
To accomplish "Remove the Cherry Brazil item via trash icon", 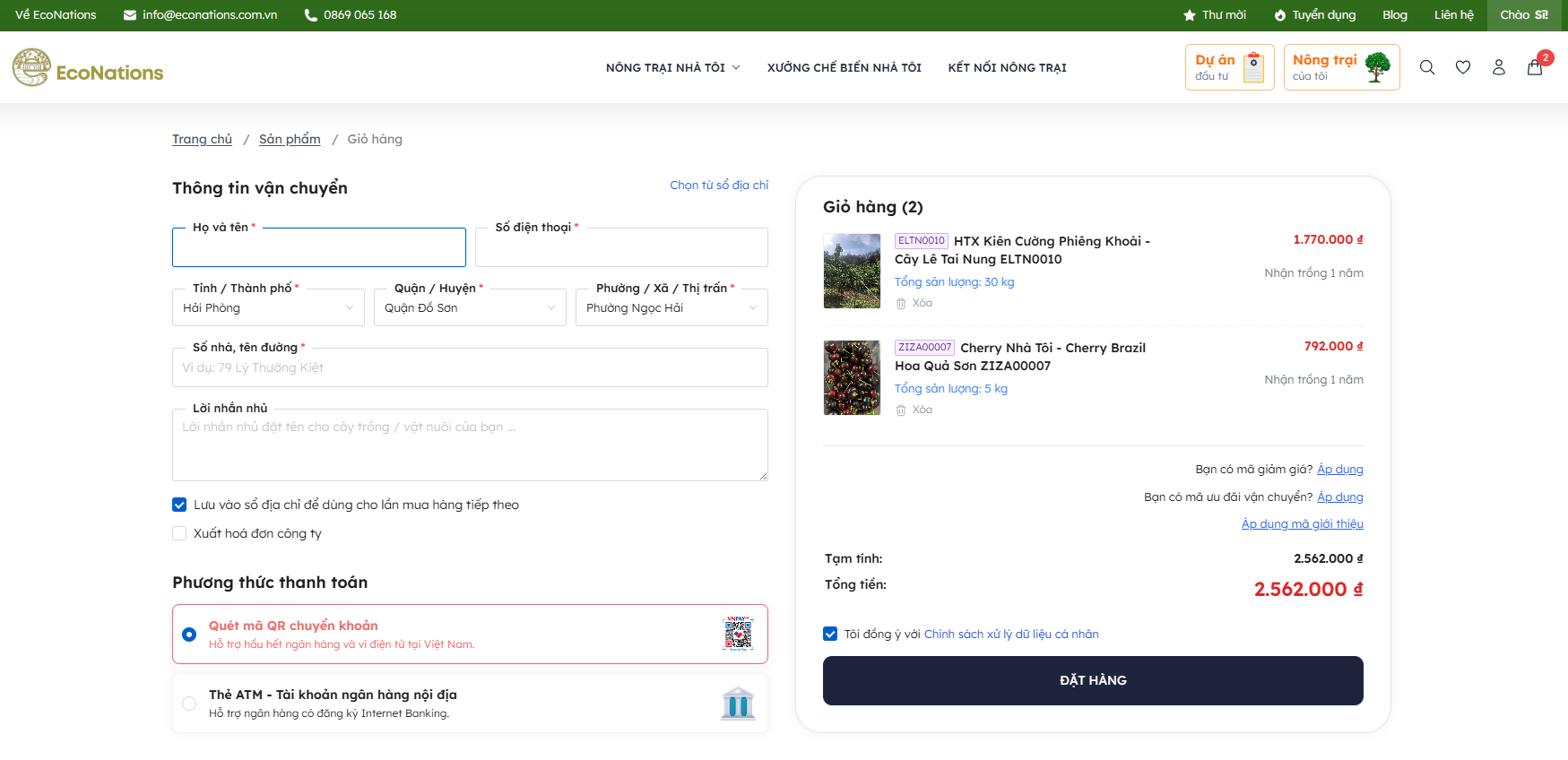I will [901, 410].
